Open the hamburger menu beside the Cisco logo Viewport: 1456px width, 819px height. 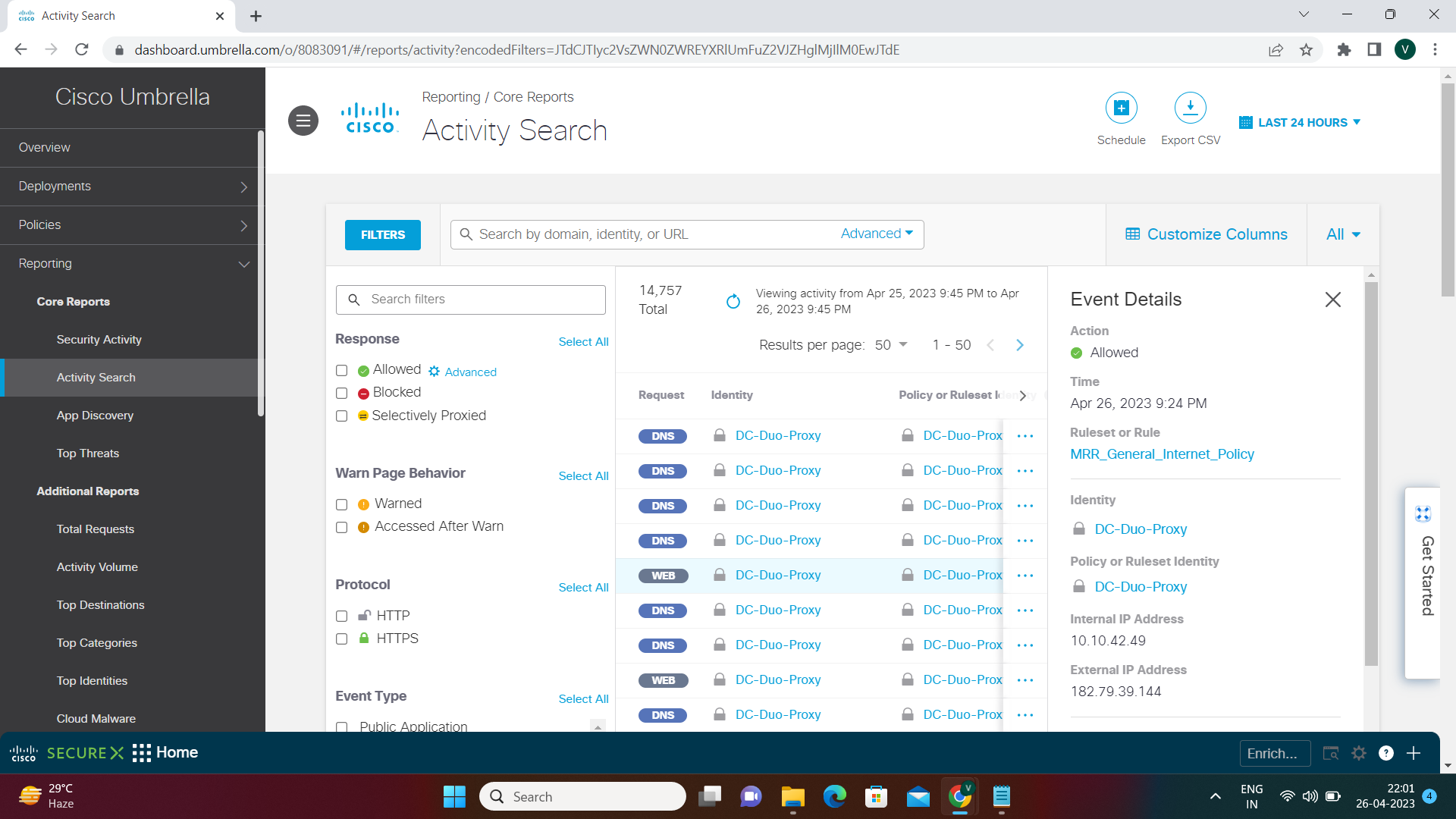click(303, 120)
